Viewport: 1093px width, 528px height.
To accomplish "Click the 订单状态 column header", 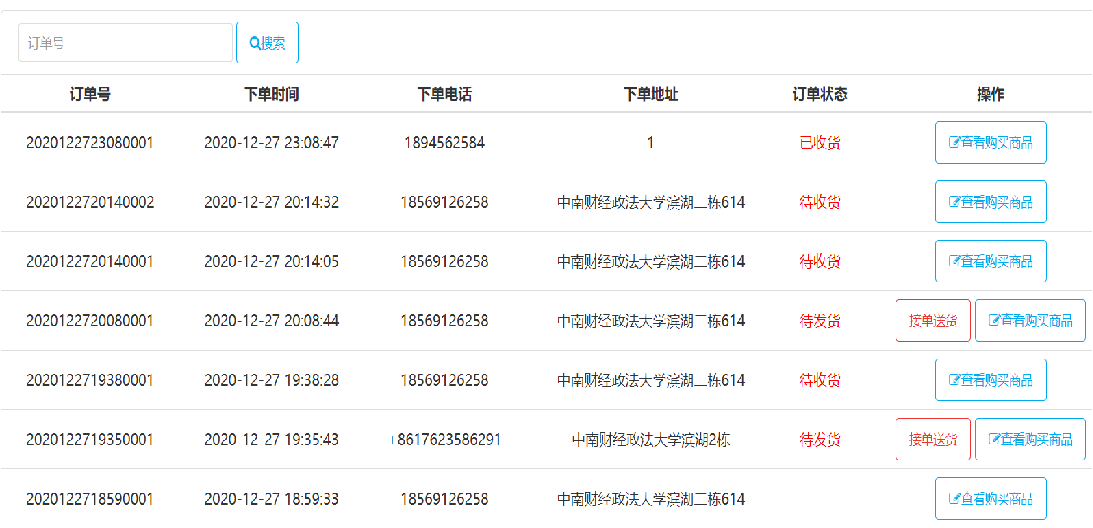I will coord(820,95).
